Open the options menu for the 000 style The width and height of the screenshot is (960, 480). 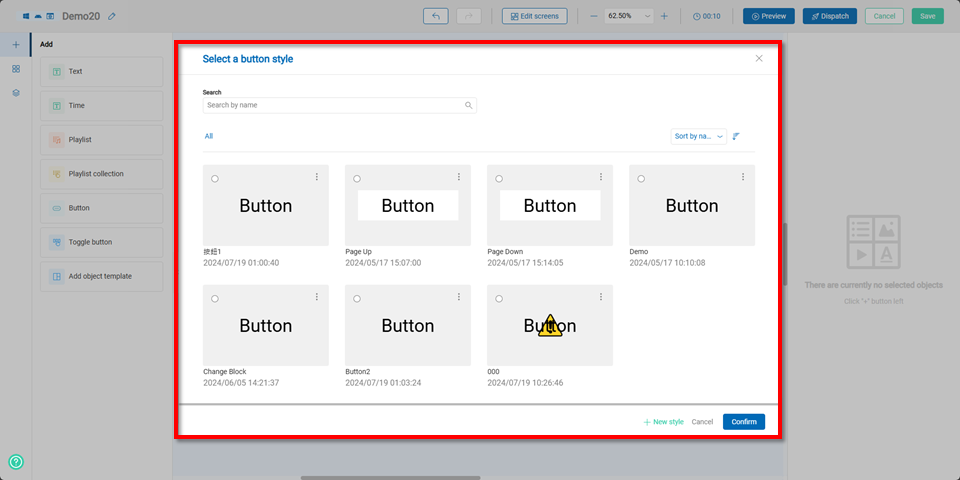point(601,297)
